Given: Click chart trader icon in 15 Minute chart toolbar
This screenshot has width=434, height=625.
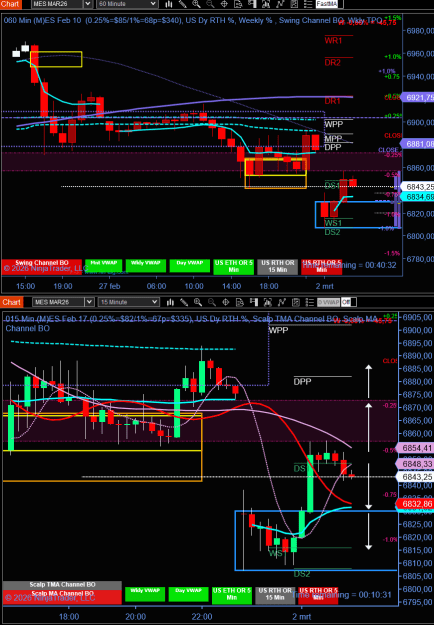Looking at the screenshot, I should 254,302.
